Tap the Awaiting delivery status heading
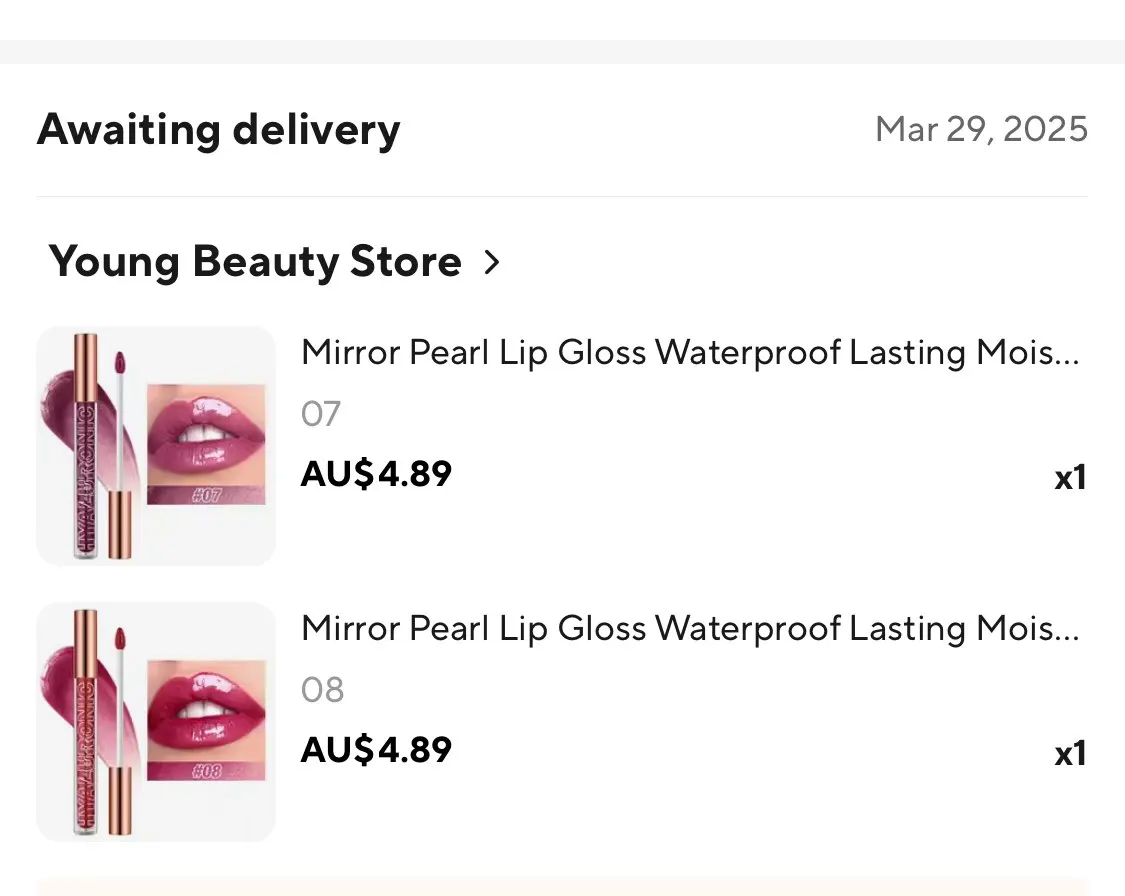The height and width of the screenshot is (896, 1125). click(x=219, y=130)
